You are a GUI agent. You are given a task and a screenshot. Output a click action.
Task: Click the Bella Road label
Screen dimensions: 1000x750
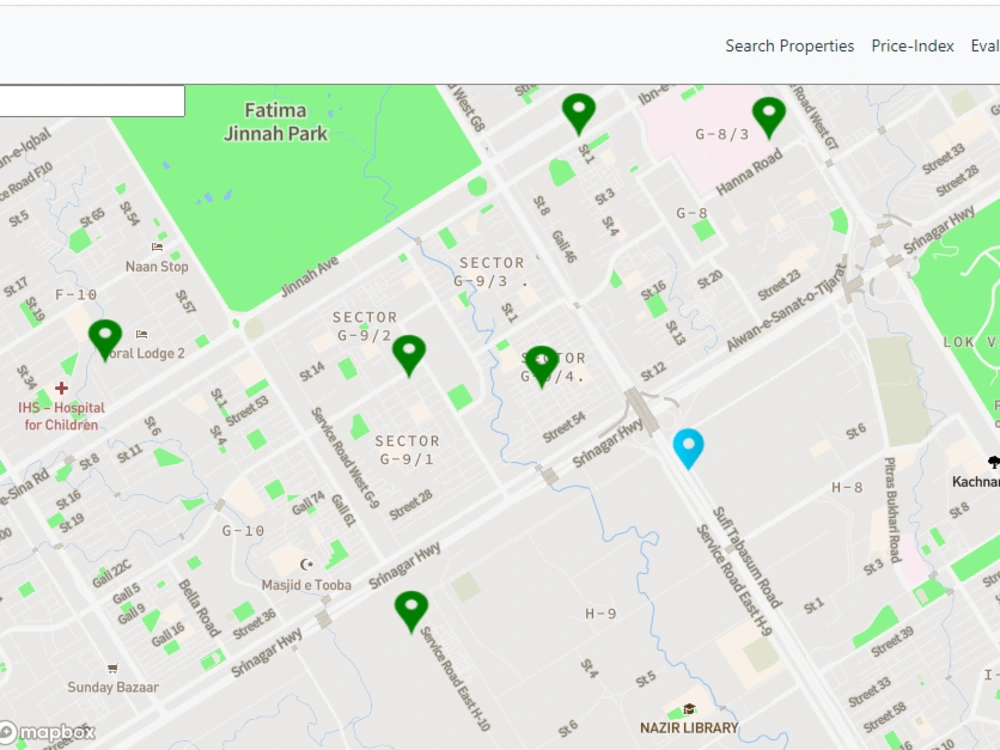(x=200, y=608)
